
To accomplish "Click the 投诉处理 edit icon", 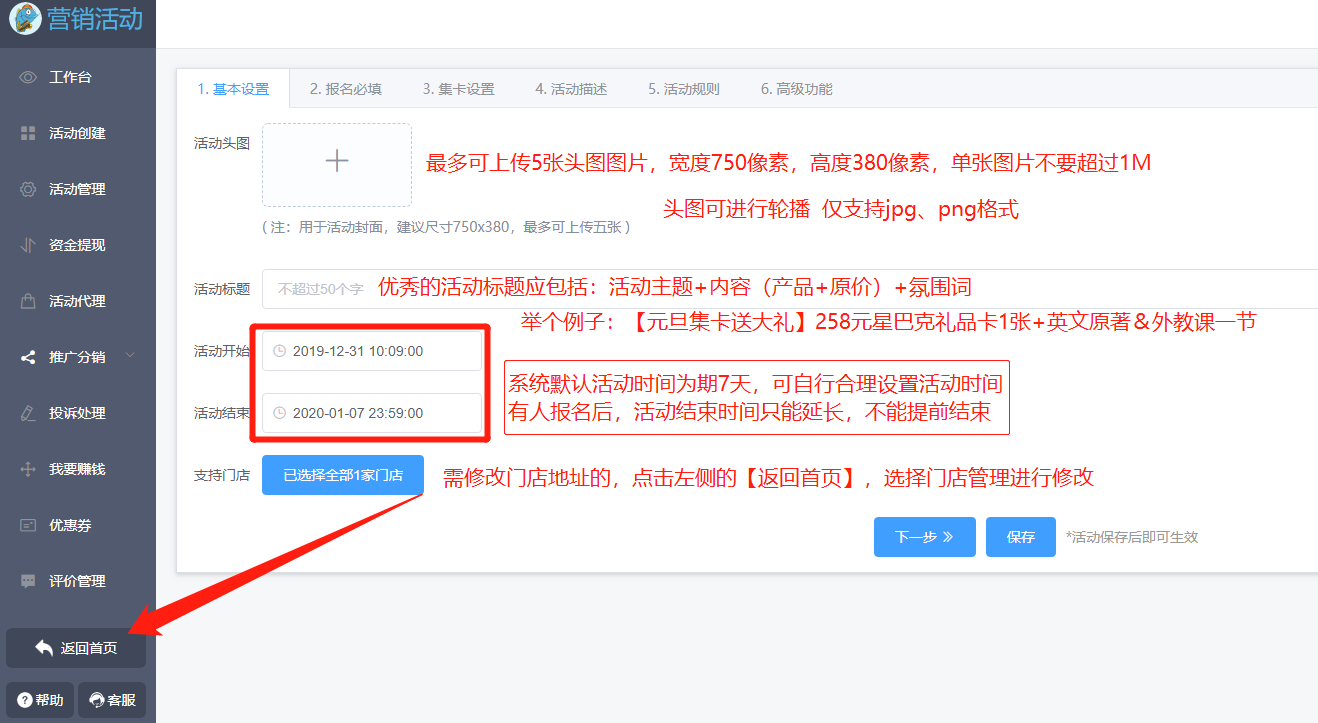I will point(28,413).
